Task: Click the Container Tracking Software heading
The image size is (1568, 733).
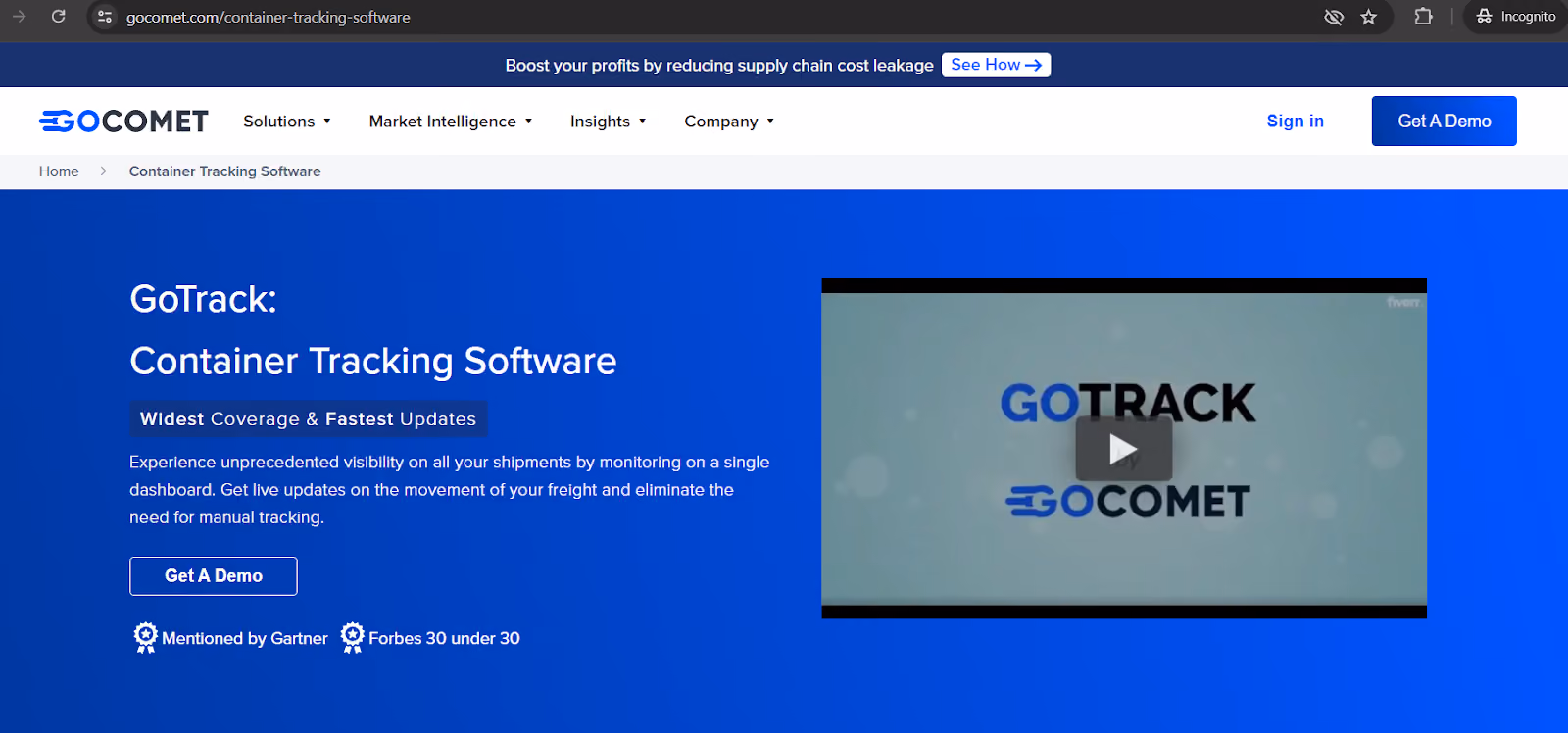Action: coord(373,361)
